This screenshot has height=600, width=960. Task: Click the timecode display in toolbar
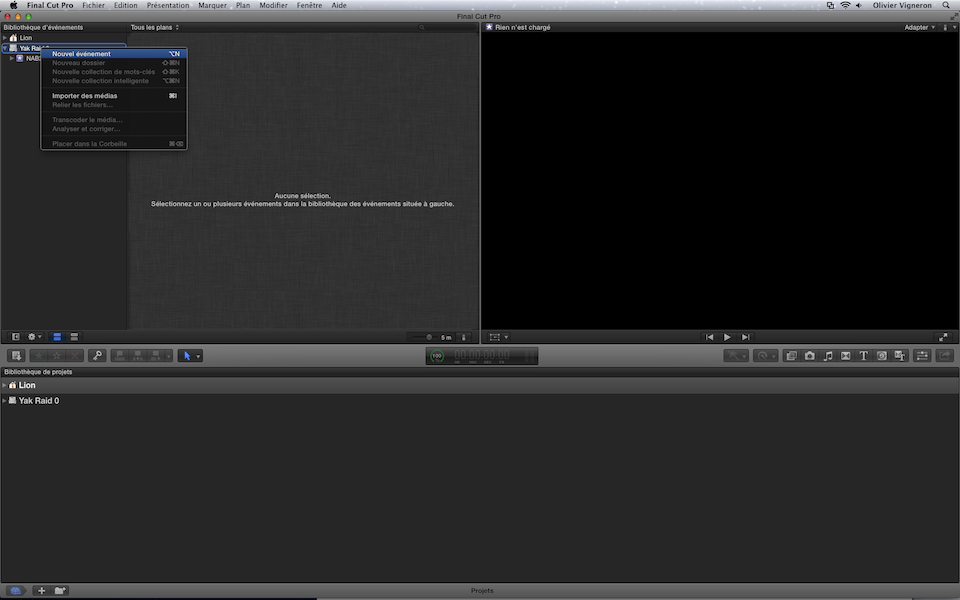pyautogui.click(x=482, y=356)
